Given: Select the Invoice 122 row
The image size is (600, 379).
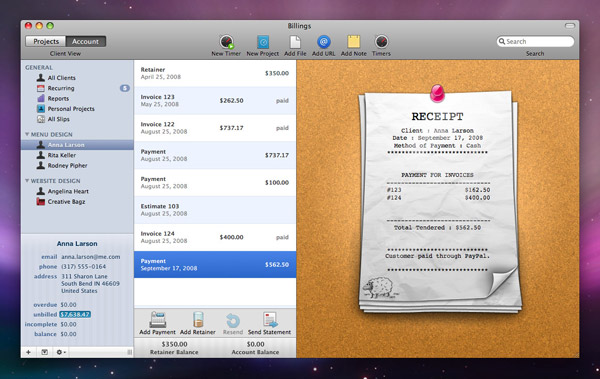Looking at the screenshot, I should tap(215, 128).
